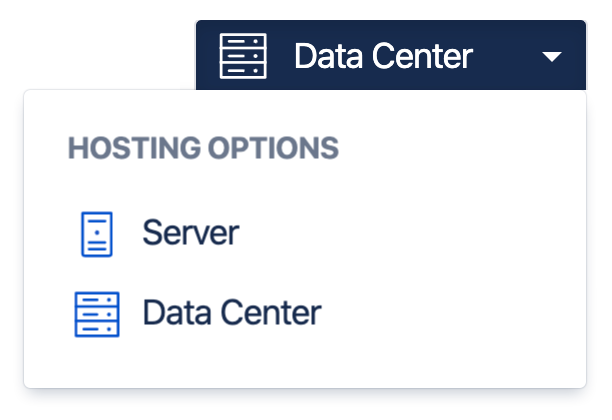This screenshot has height=420, width=612.
Task: Collapse the menu using the white caret arrow
Action: [x=553, y=57]
